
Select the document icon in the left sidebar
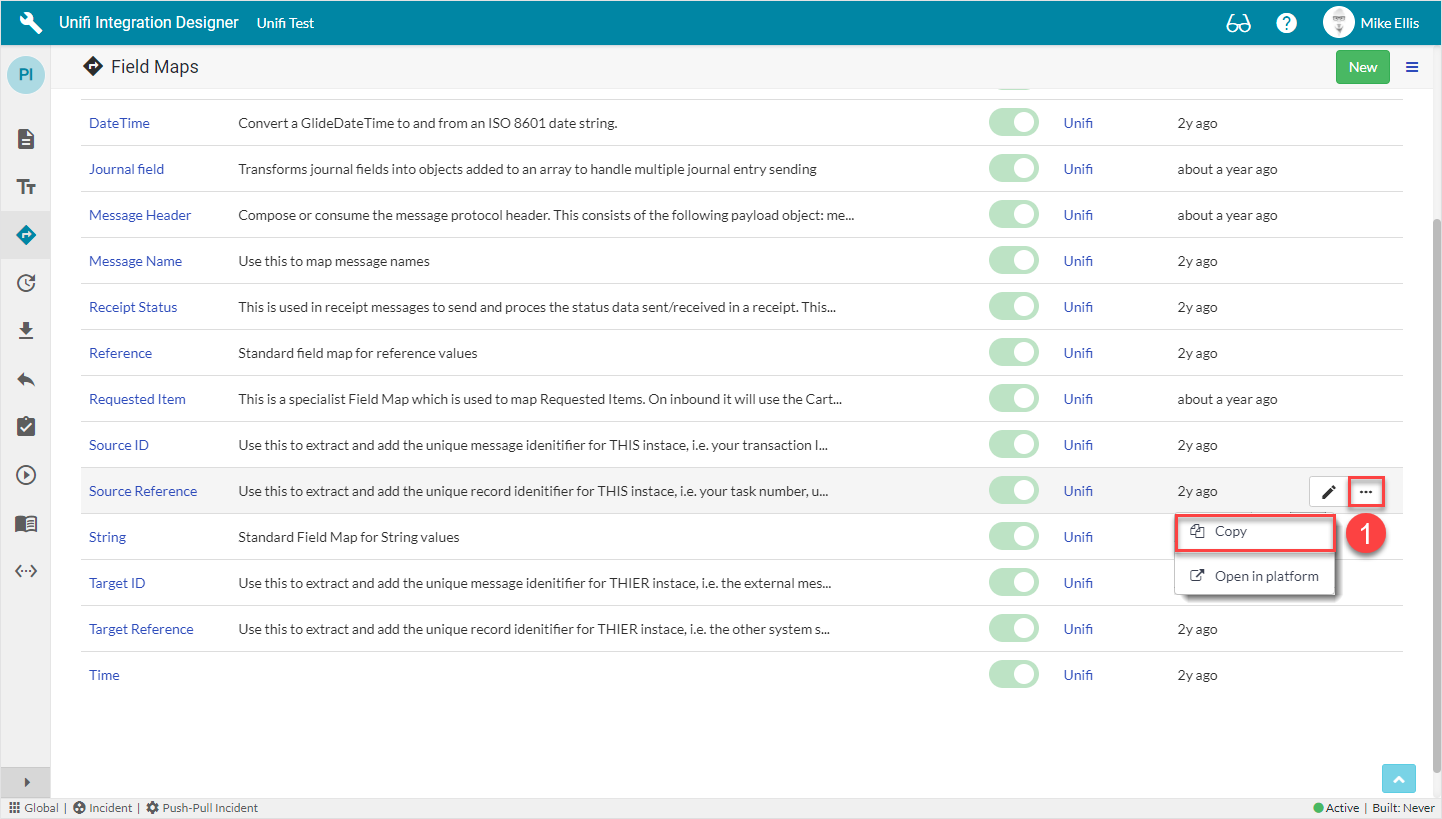(x=25, y=139)
